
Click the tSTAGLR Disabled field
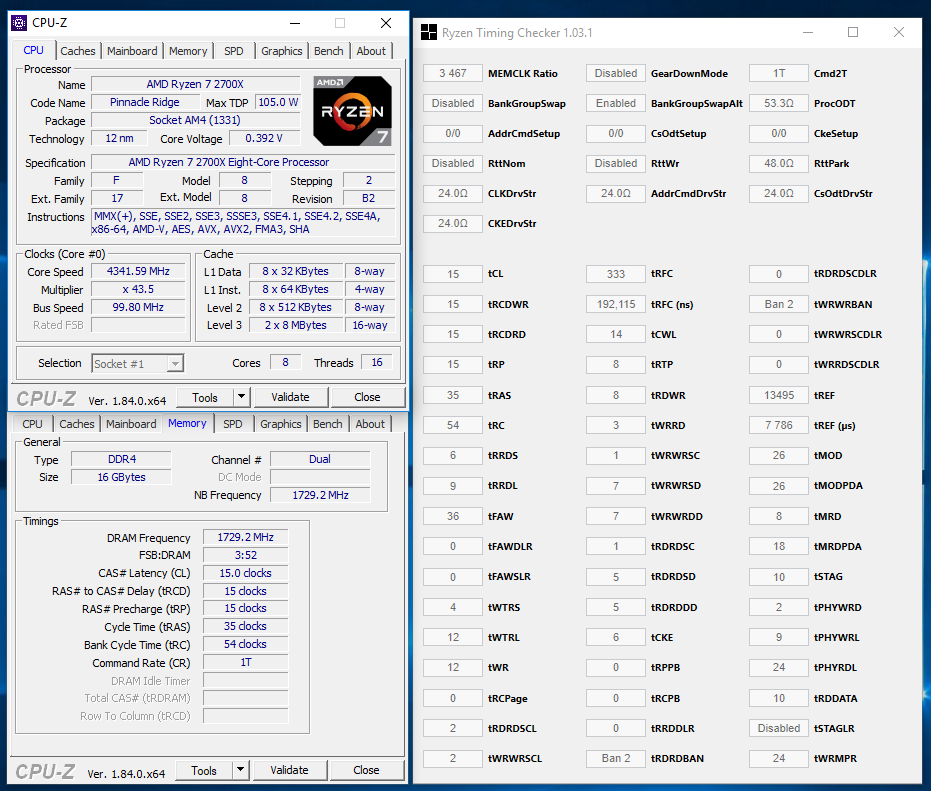(778, 729)
